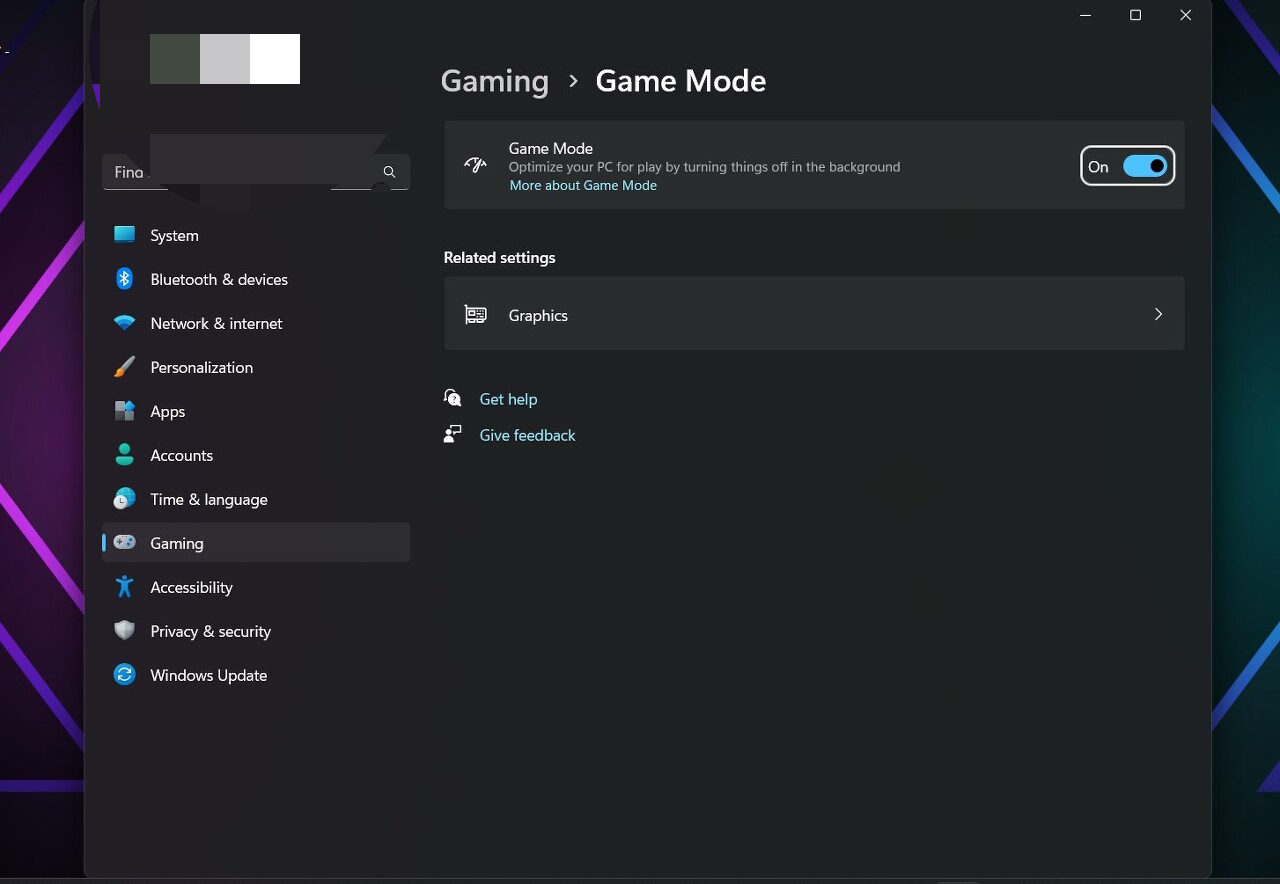Image resolution: width=1280 pixels, height=884 pixels.
Task: Go to Bluetooth & devices label
Action: coord(219,280)
